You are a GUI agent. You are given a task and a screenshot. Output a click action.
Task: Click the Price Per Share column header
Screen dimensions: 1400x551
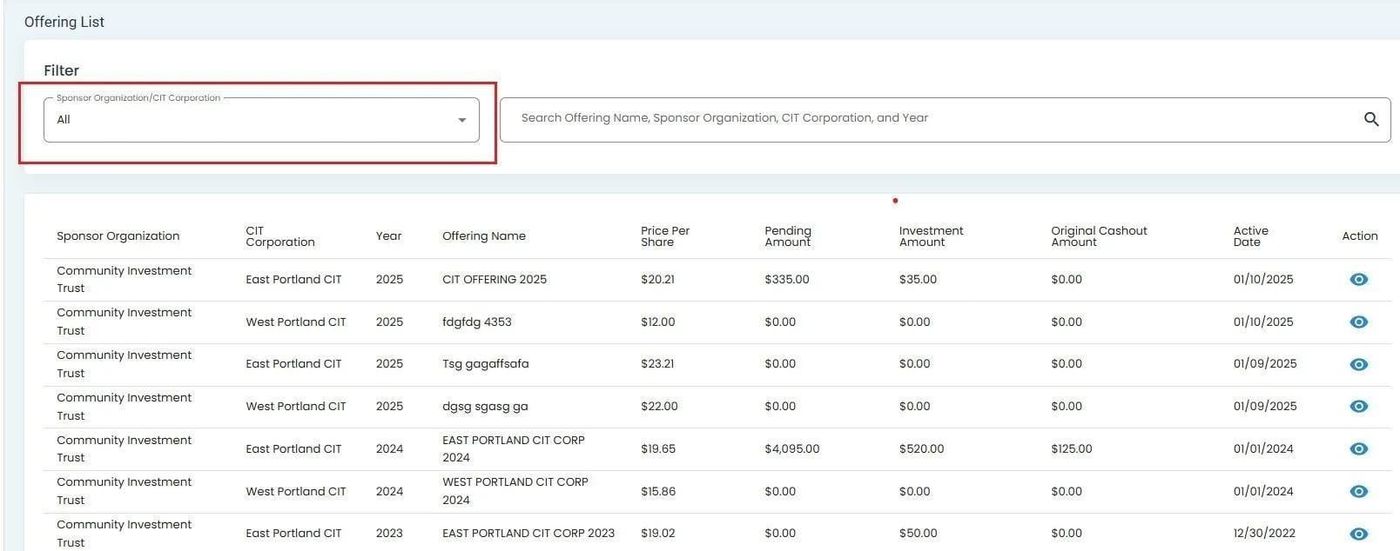[665, 237]
